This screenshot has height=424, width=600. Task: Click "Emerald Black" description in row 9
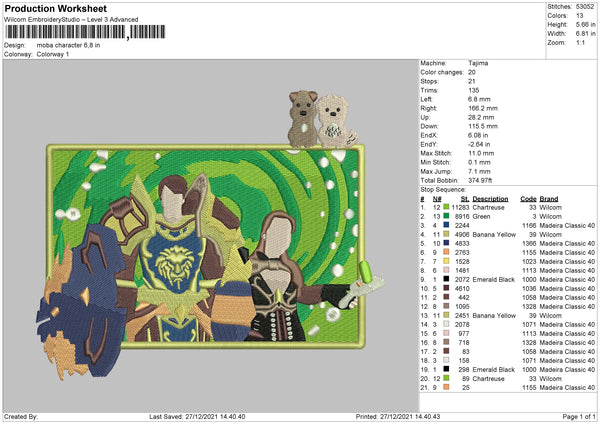pyautogui.click(x=494, y=280)
